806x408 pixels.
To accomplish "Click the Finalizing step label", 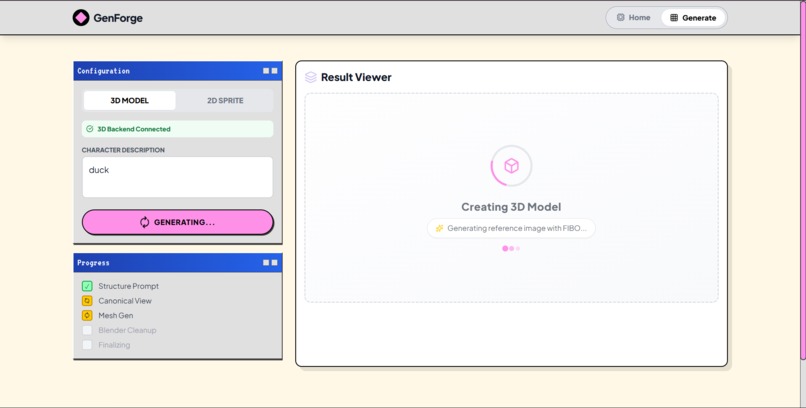I will coord(114,345).
